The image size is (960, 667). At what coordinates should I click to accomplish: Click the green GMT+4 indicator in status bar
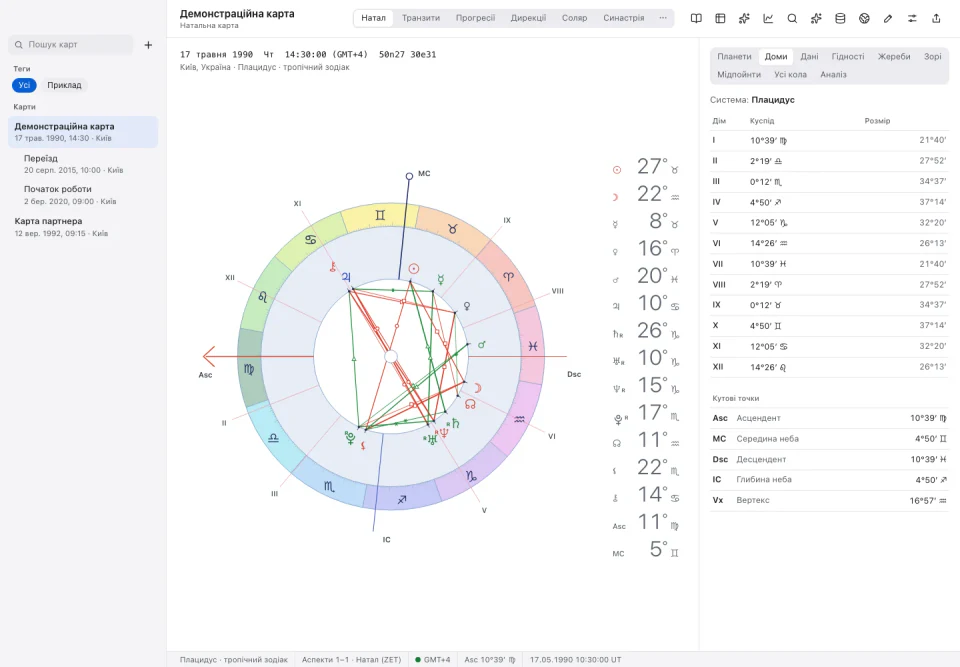(x=432, y=660)
